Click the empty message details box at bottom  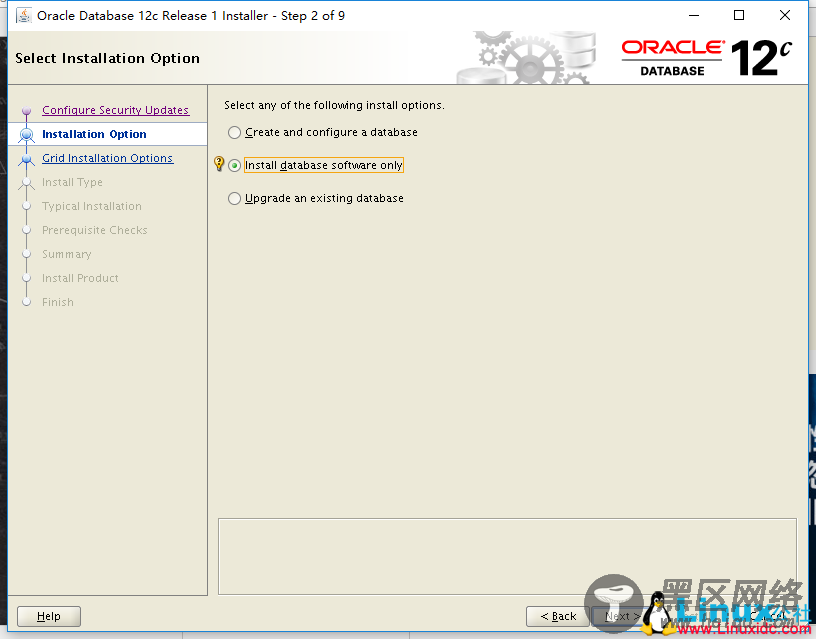(x=507, y=556)
